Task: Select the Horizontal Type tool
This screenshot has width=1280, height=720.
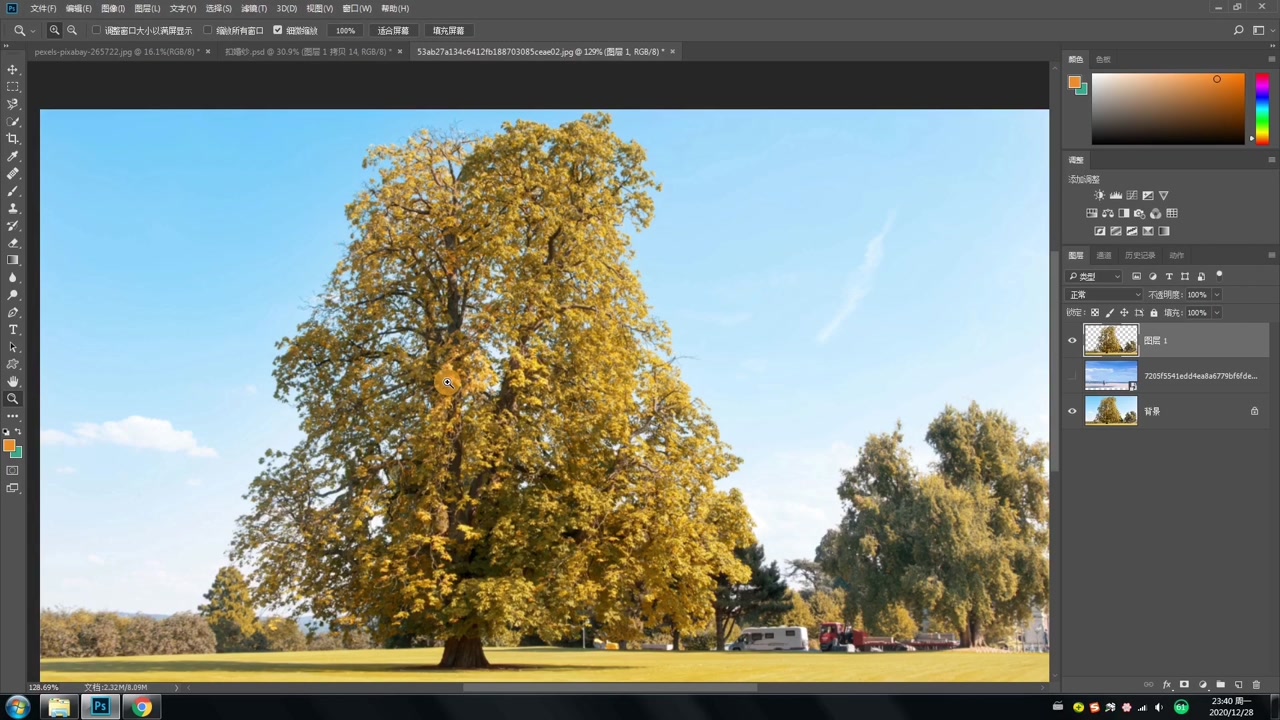Action: [13, 329]
